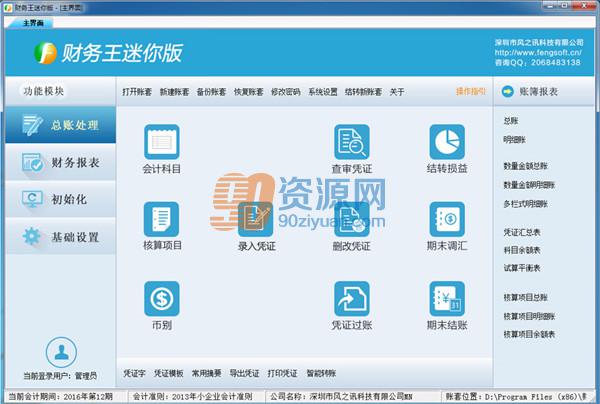600x404 pixels.
Task: Open the orange 操作指引 link
Action: click(471, 91)
